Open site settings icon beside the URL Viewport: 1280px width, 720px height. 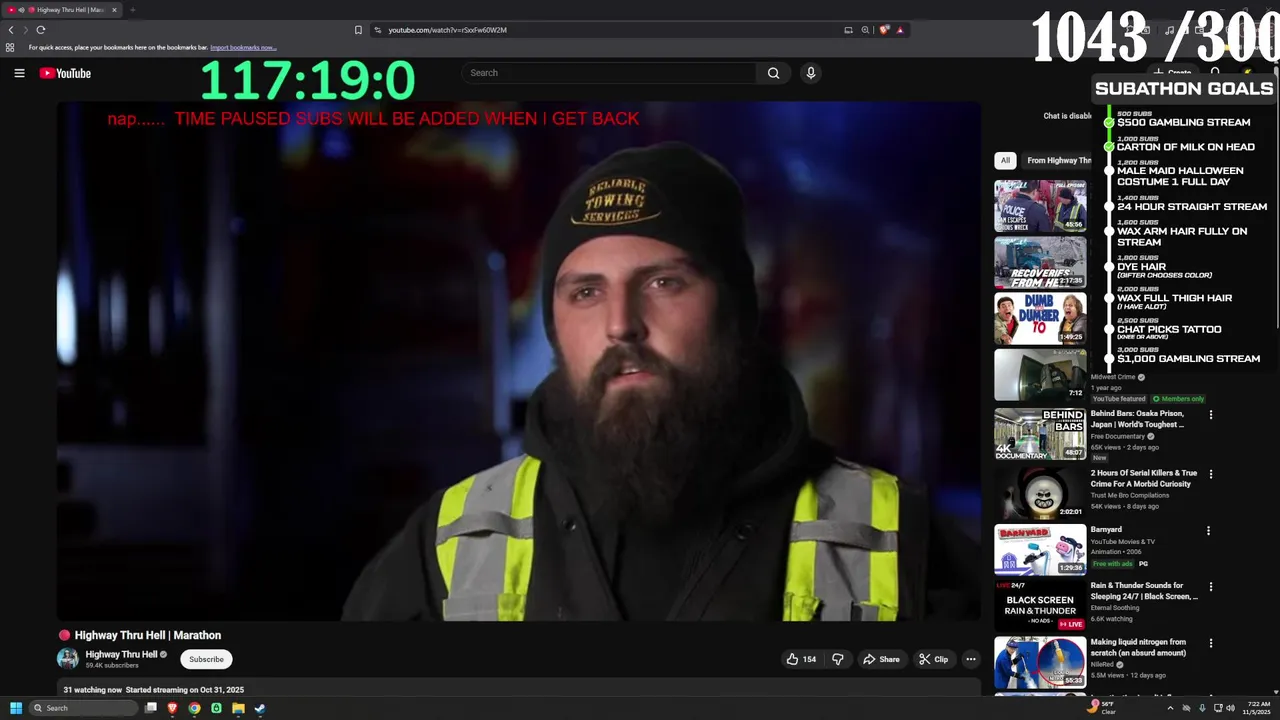point(378,30)
